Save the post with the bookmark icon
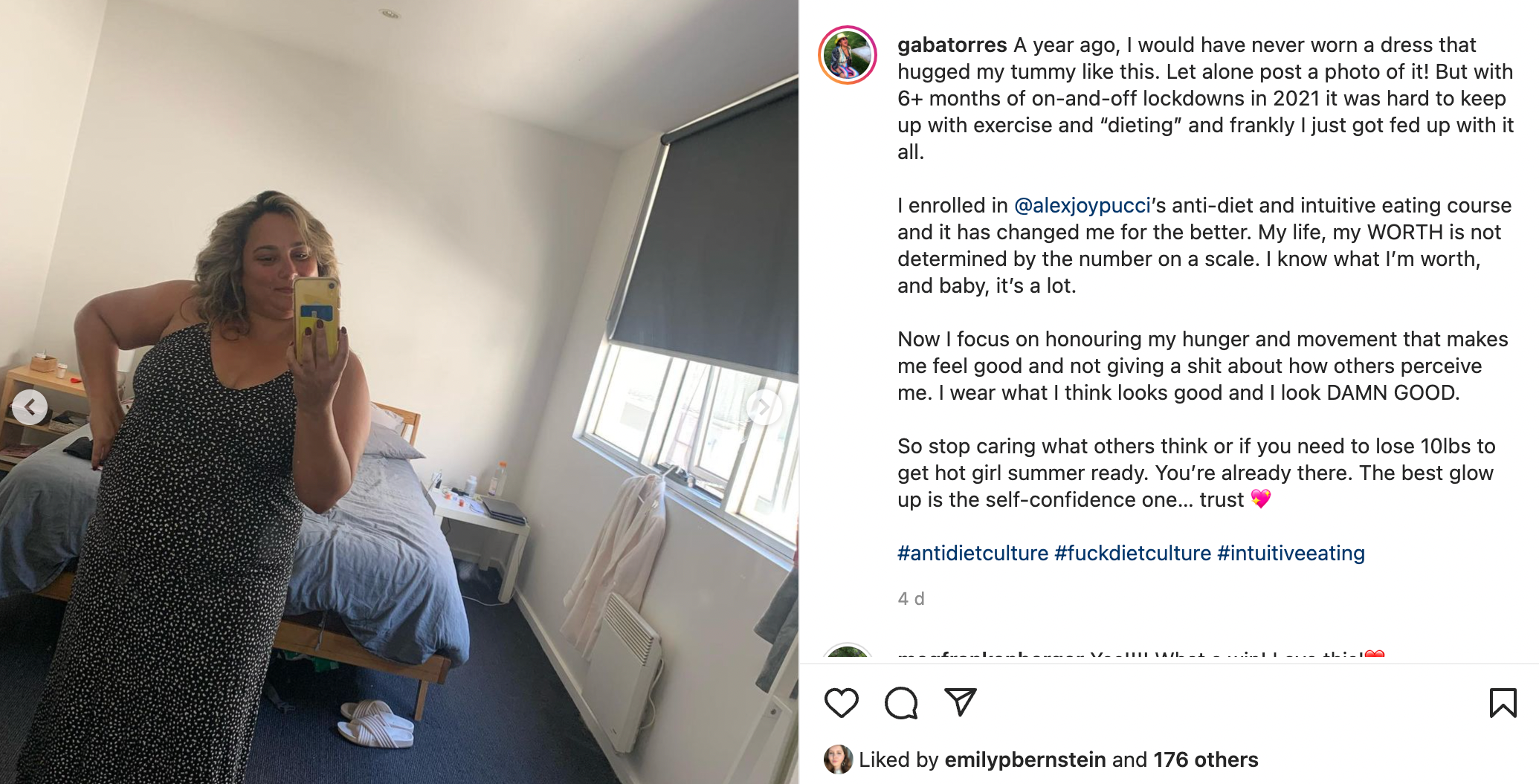This screenshot has height=784, width=1539. [1503, 702]
